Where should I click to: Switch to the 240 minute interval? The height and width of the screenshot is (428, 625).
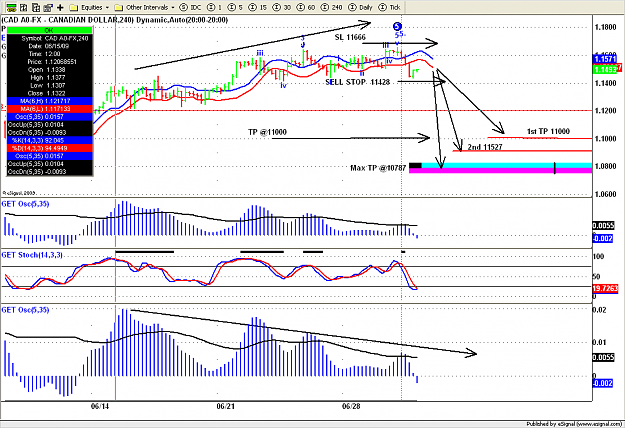click(x=332, y=7)
